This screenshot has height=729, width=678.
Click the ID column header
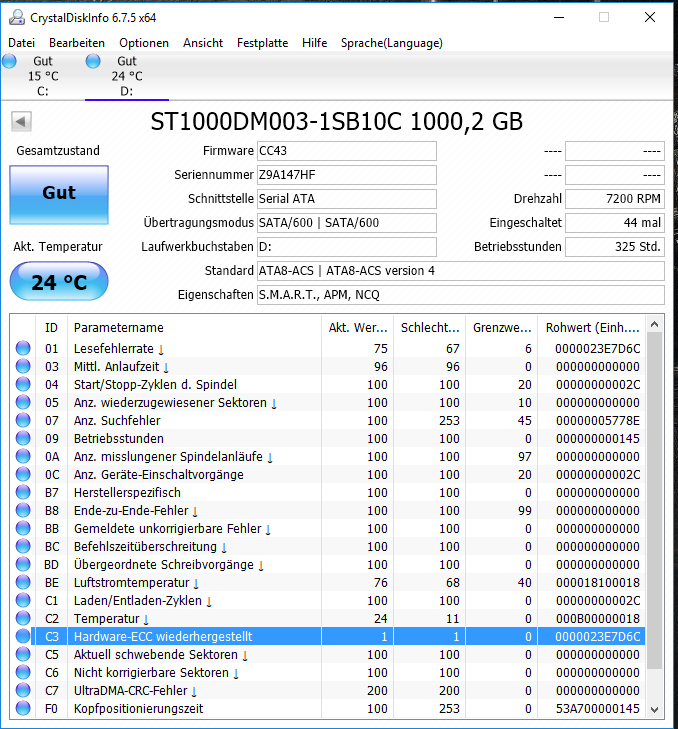[x=51, y=328]
